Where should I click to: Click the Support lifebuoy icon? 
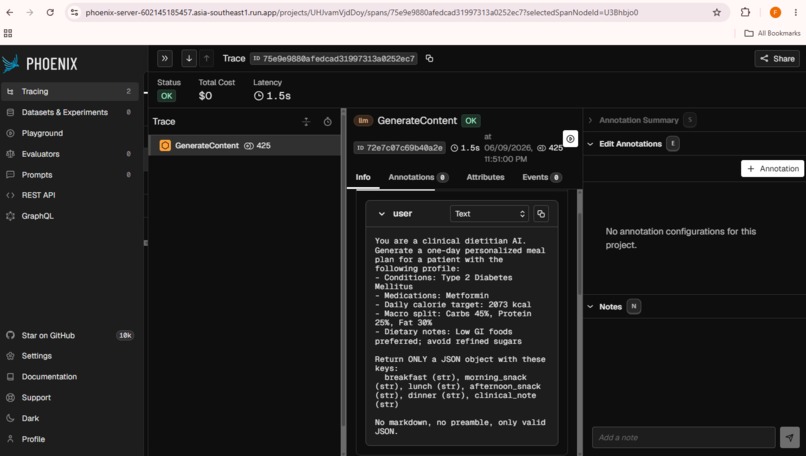(x=10, y=397)
